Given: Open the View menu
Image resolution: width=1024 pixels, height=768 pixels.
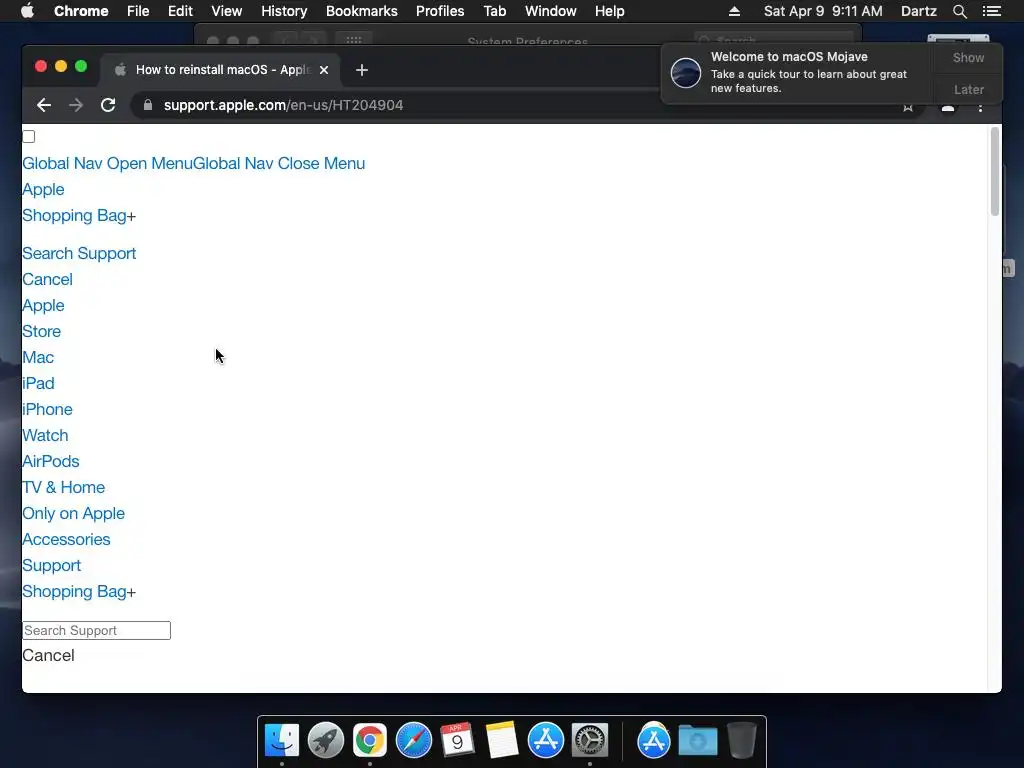Looking at the screenshot, I should pyautogui.click(x=227, y=11).
